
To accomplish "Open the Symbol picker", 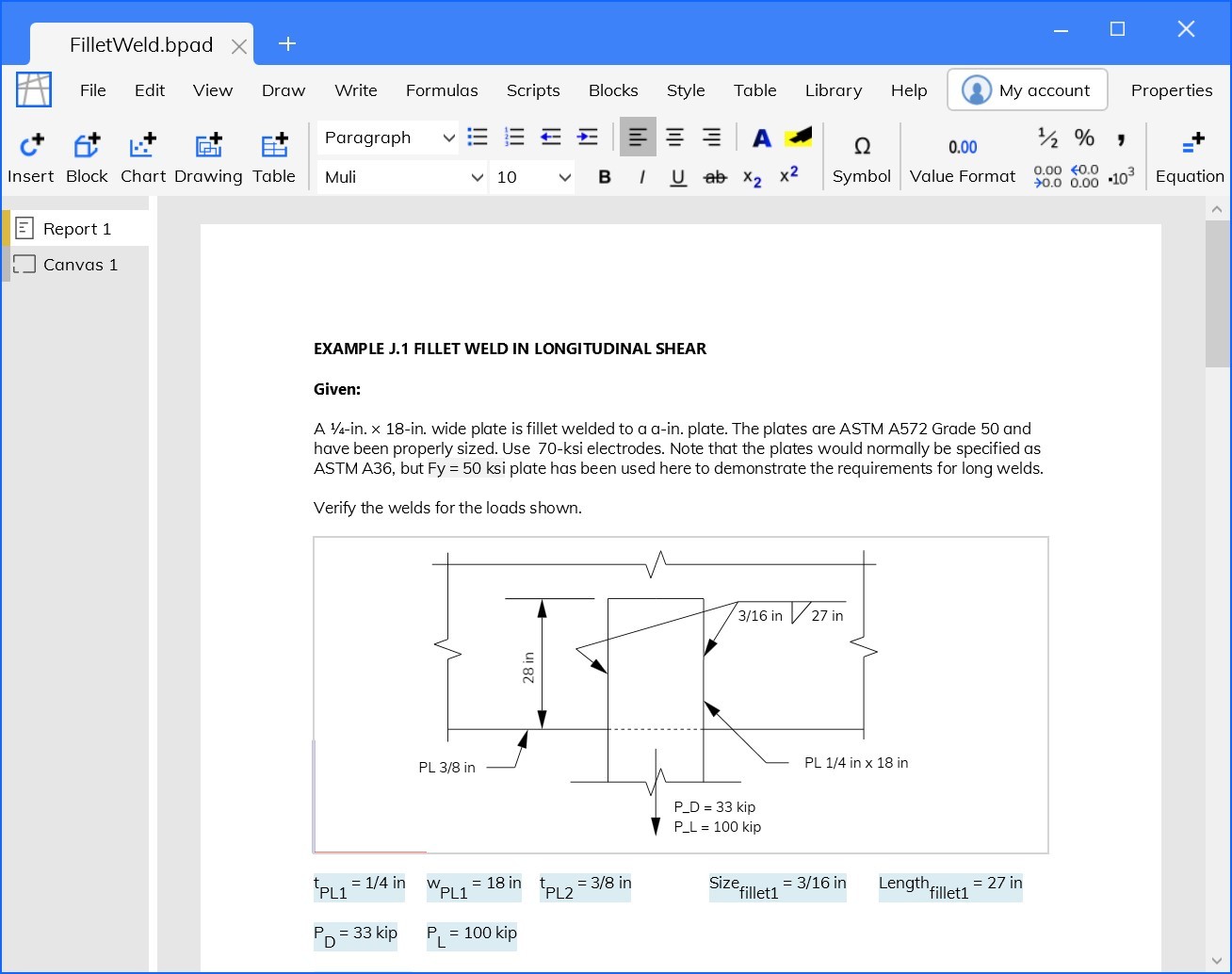I will pos(861,157).
